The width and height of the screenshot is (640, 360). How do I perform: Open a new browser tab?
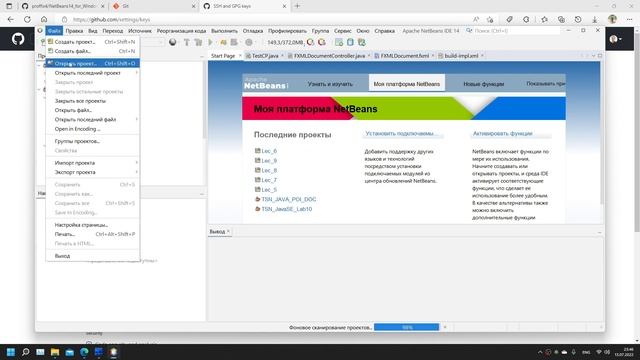click(297, 6)
